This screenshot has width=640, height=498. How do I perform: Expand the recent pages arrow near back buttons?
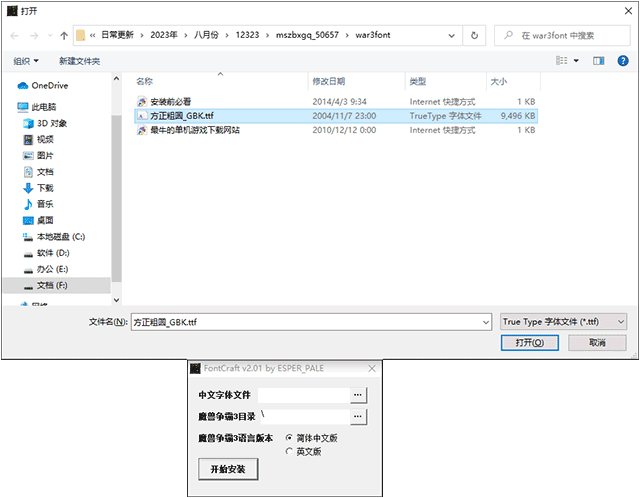pyautogui.click(x=50, y=36)
